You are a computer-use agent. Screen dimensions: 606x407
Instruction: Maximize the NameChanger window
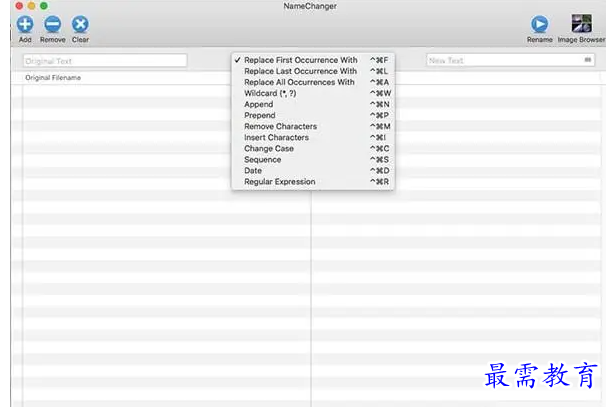point(44,6)
